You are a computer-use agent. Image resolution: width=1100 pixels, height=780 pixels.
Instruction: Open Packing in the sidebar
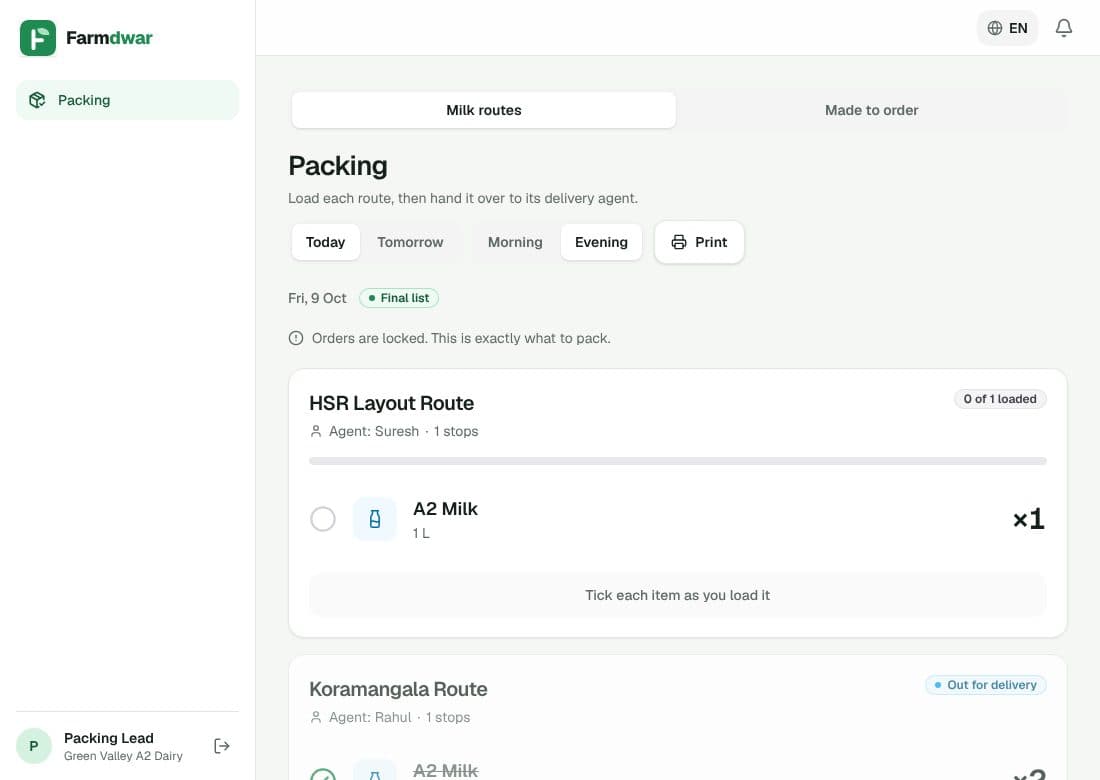click(127, 100)
